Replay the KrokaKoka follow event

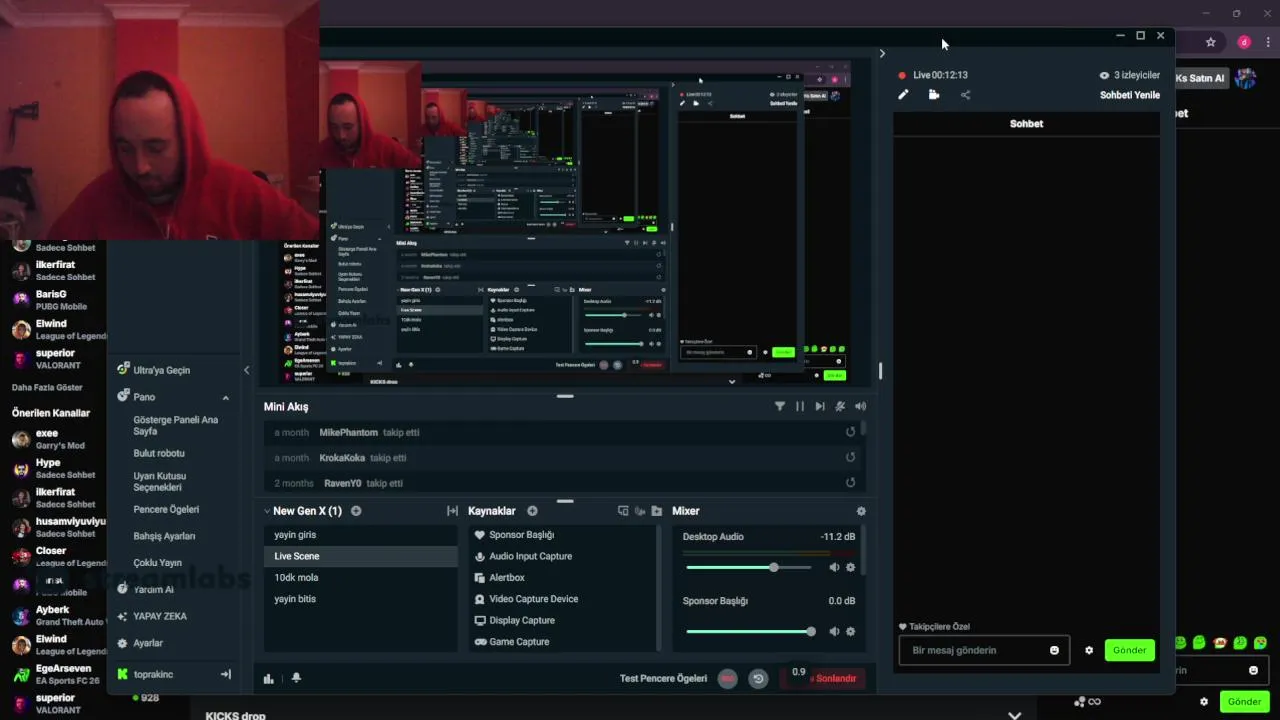850,457
